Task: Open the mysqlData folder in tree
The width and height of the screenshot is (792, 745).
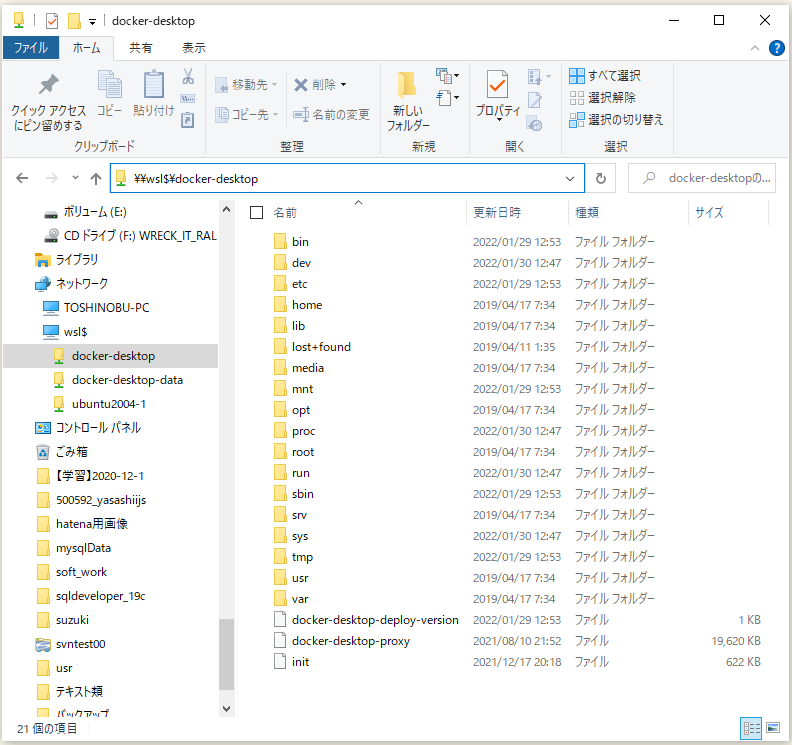Action: (74, 548)
